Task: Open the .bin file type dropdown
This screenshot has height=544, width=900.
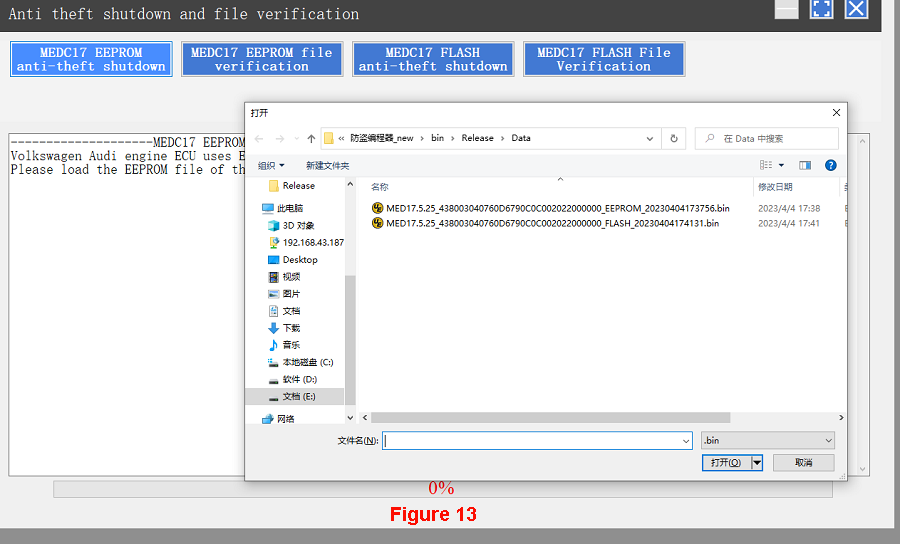Action: (768, 441)
